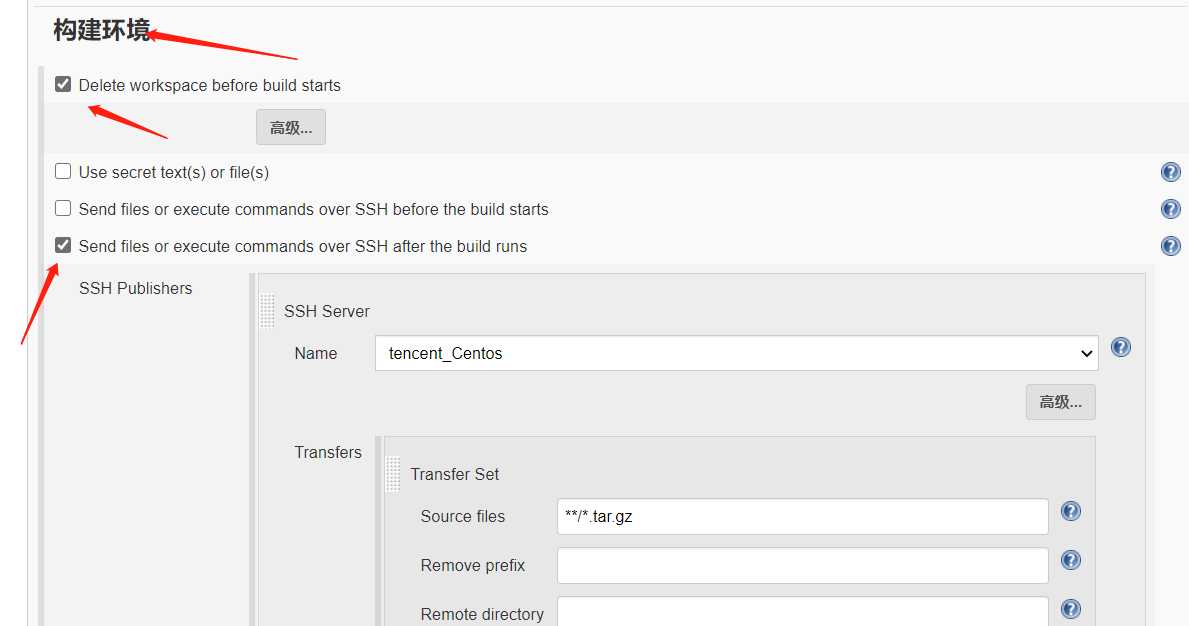This screenshot has width=1189, height=626.
Task: Click the SSH Publishers label
Action: (x=136, y=288)
